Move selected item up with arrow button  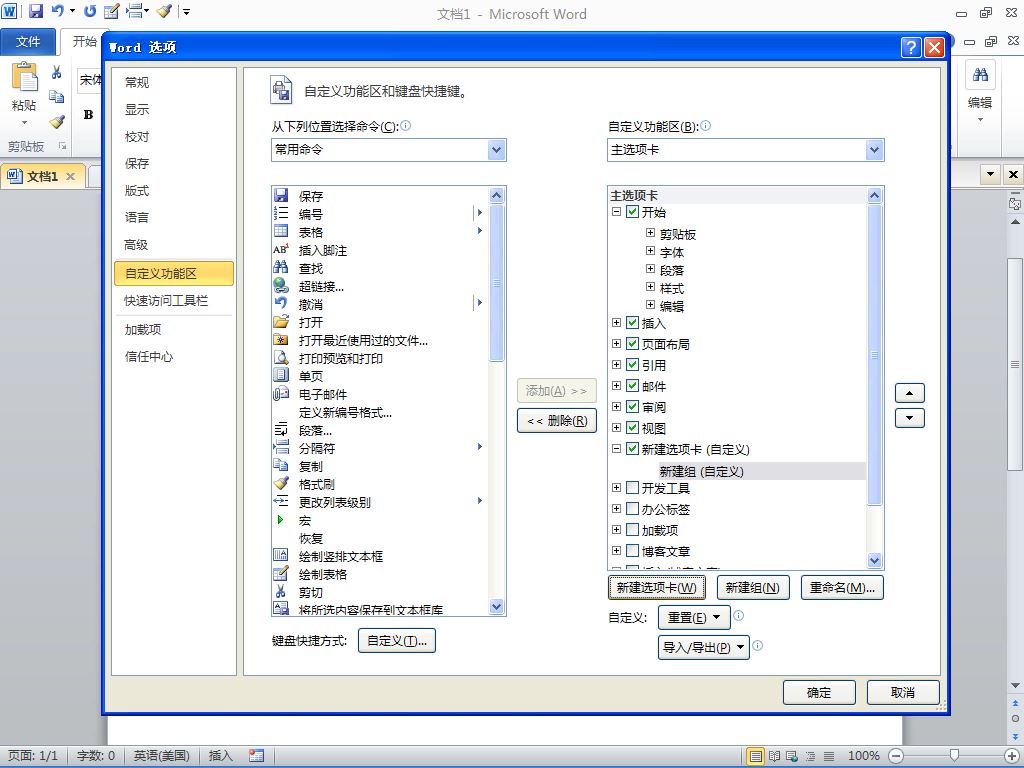coord(910,393)
